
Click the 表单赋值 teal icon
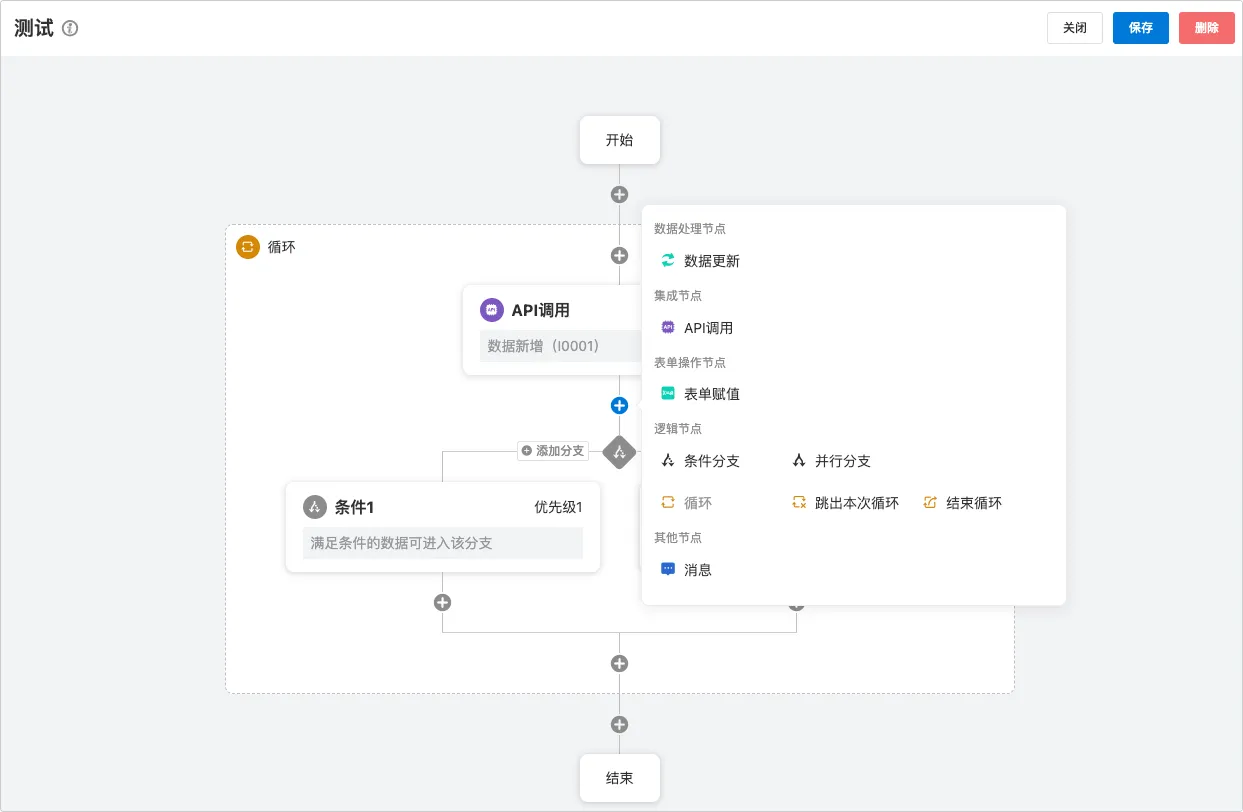coord(668,394)
